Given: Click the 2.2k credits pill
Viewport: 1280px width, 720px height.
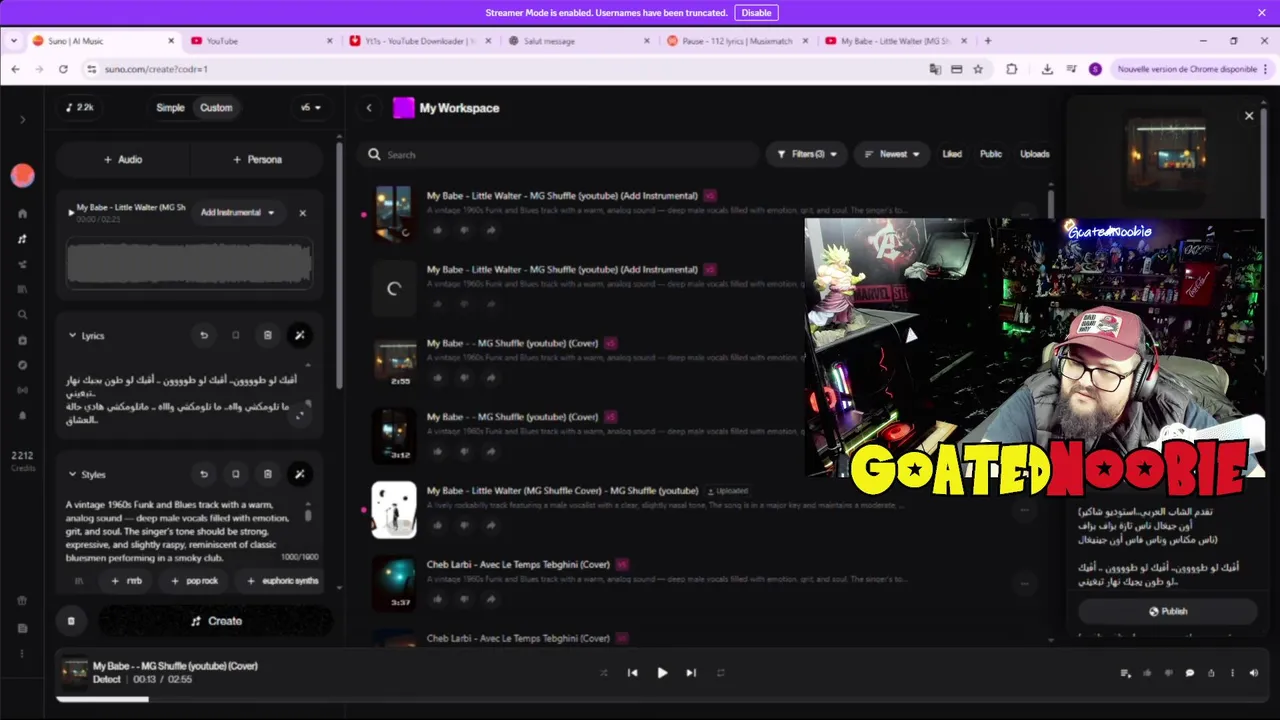Looking at the screenshot, I should 80,107.
